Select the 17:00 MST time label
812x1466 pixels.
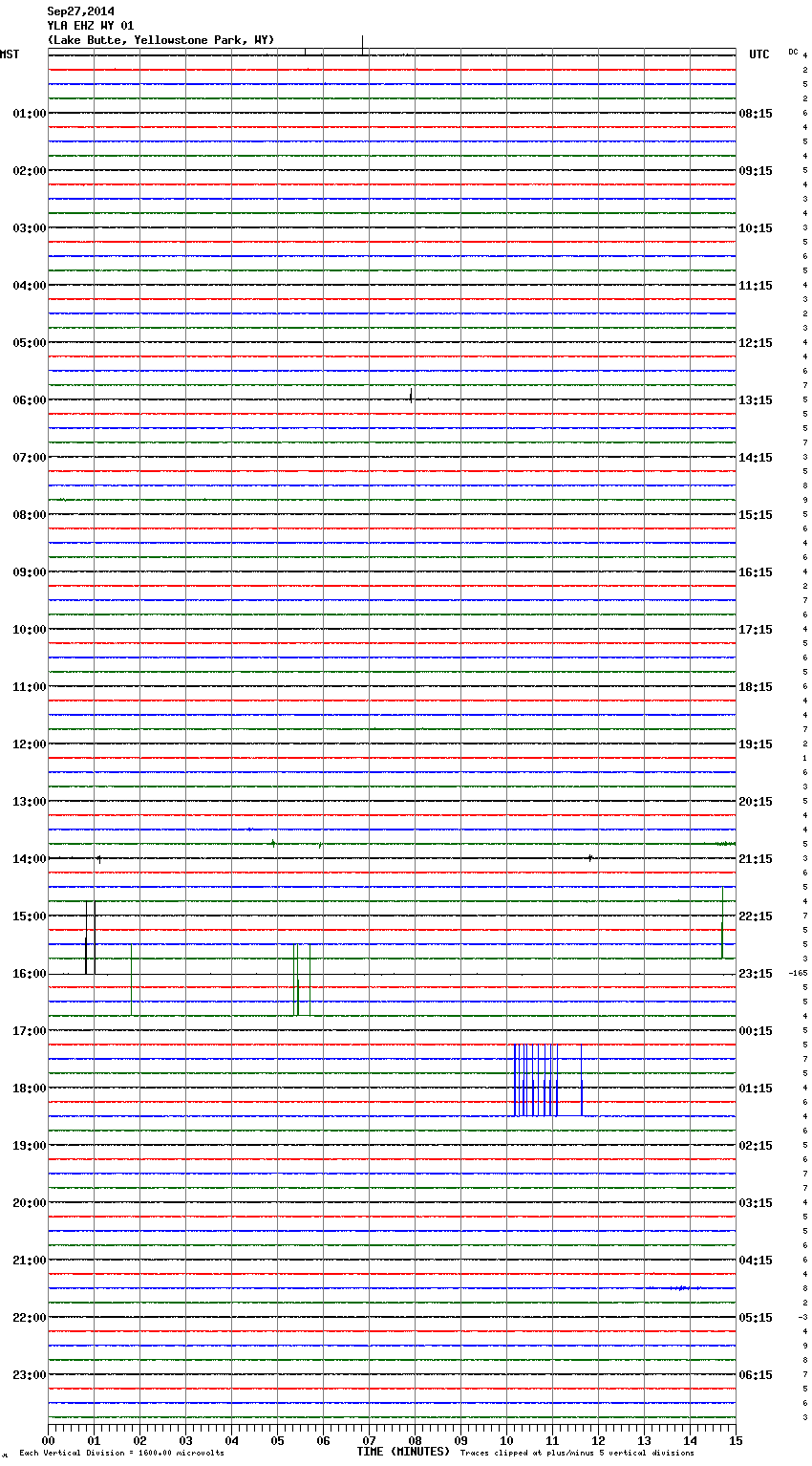(x=29, y=1031)
